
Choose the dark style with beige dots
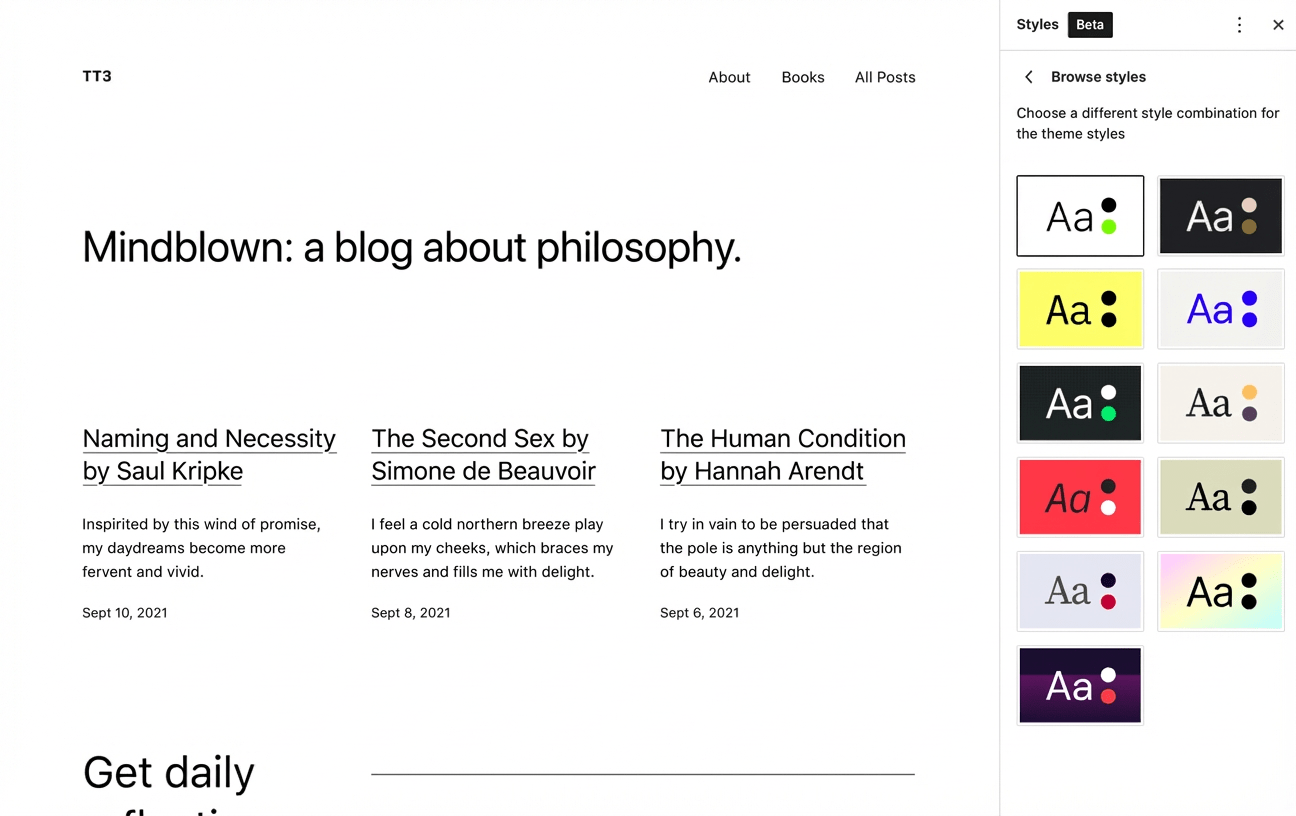click(1220, 216)
